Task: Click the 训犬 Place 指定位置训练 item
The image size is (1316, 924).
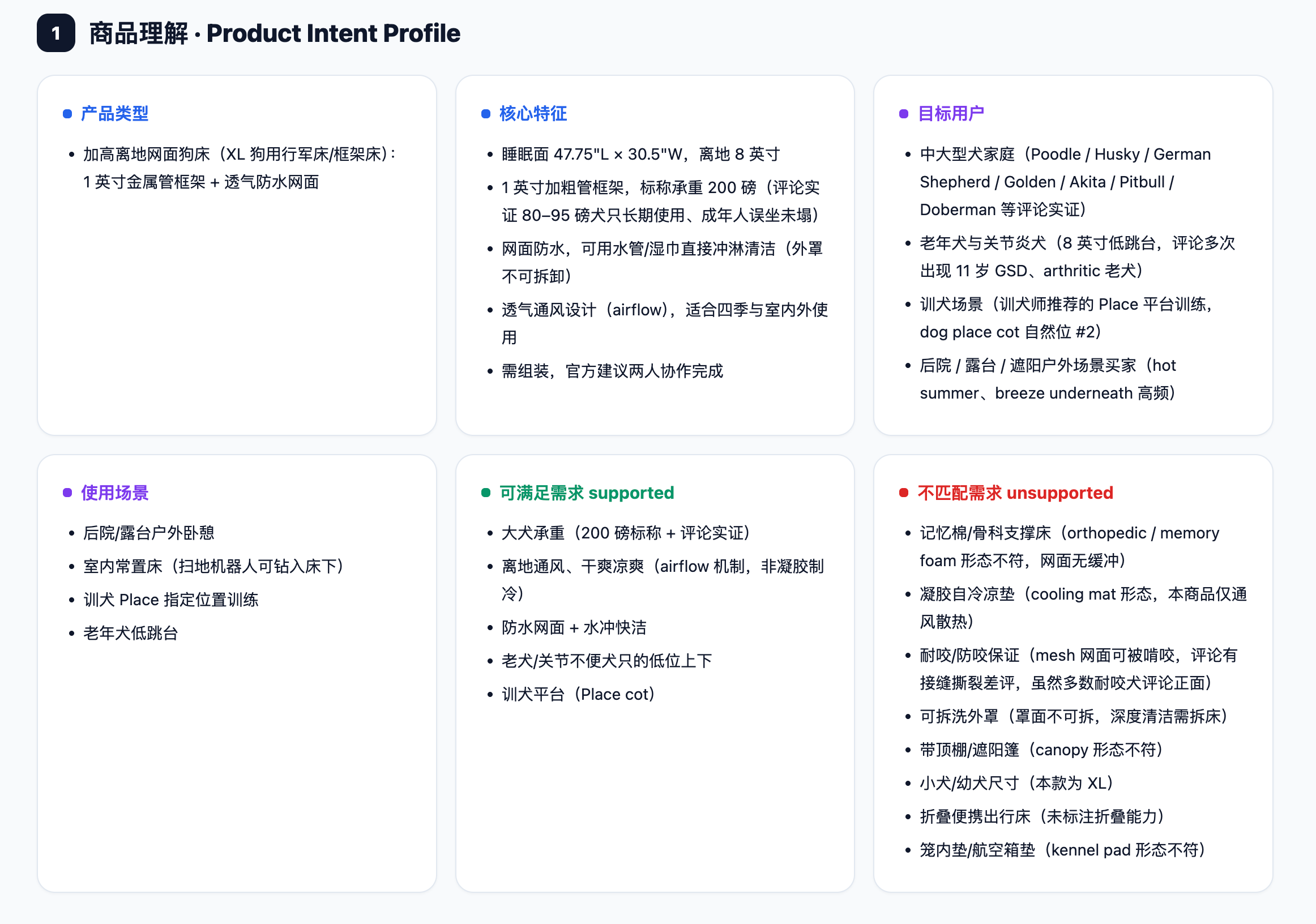Action: pyautogui.click(x=171, y=600)
